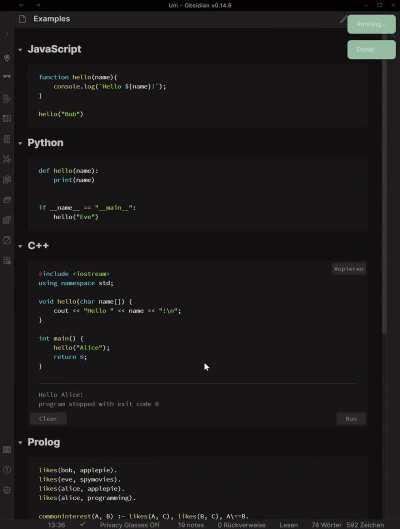Click the JavaScript heading
Screen dimensions: 400x529
[54, 49]
